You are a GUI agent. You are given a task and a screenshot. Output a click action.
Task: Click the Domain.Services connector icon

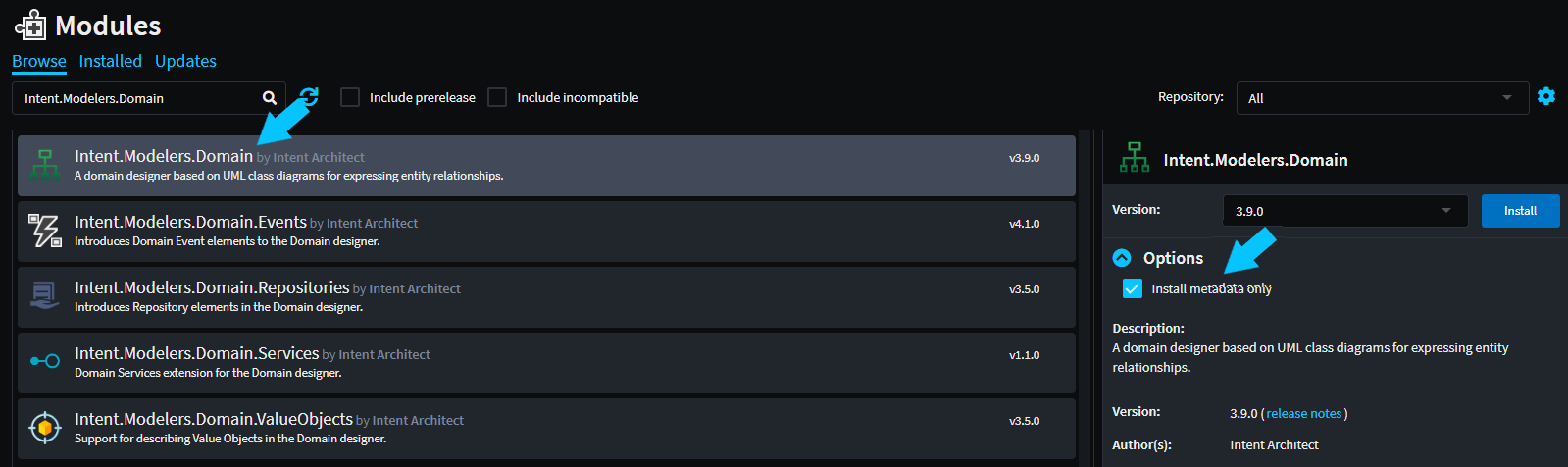click(45, 361)
